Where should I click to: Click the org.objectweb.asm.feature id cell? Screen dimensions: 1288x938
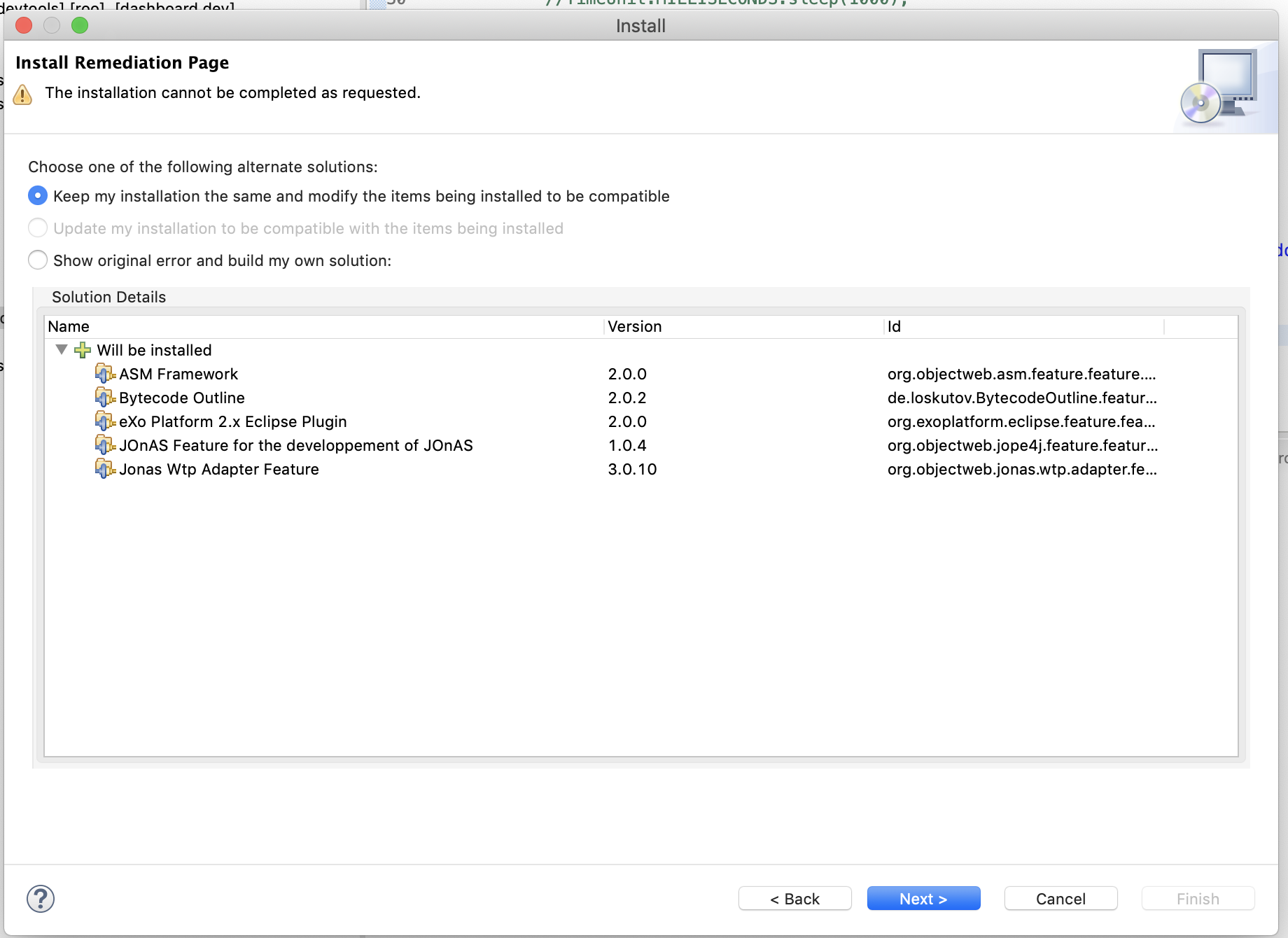(x=1021, y=374)
